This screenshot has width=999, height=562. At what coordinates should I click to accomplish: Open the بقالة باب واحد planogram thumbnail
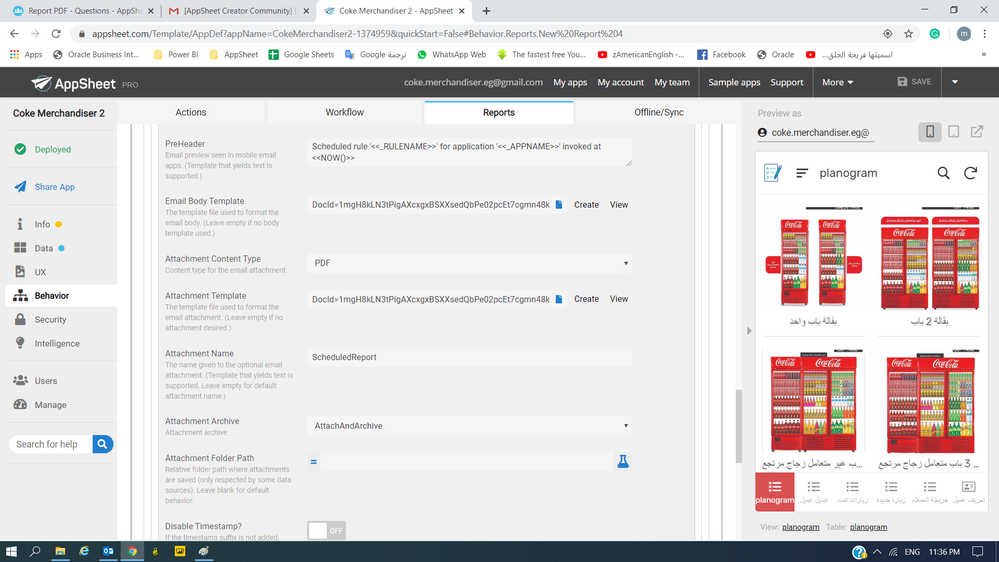point(814,266)
